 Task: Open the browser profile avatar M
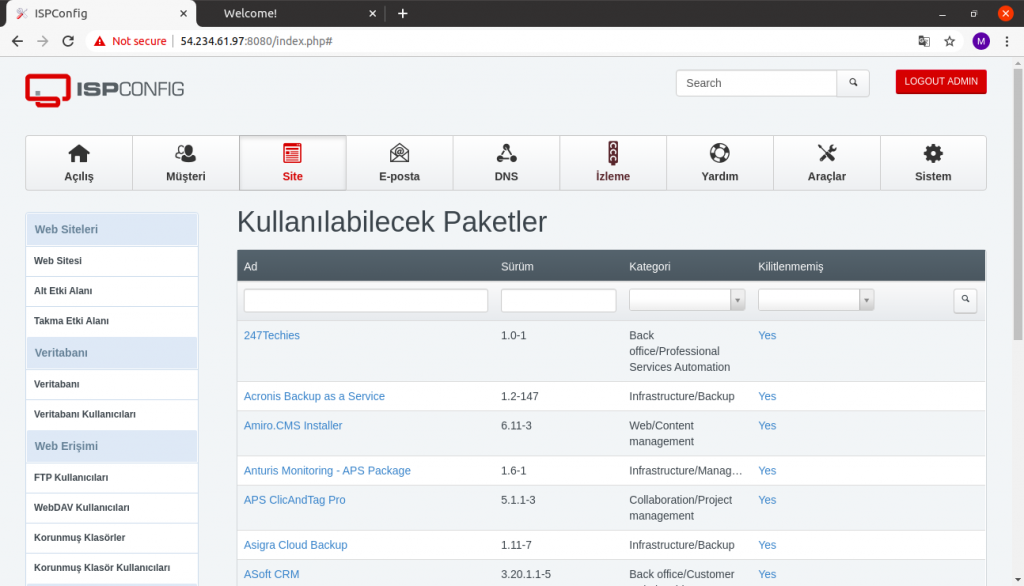pyautogui.click(x=981, y=41)
